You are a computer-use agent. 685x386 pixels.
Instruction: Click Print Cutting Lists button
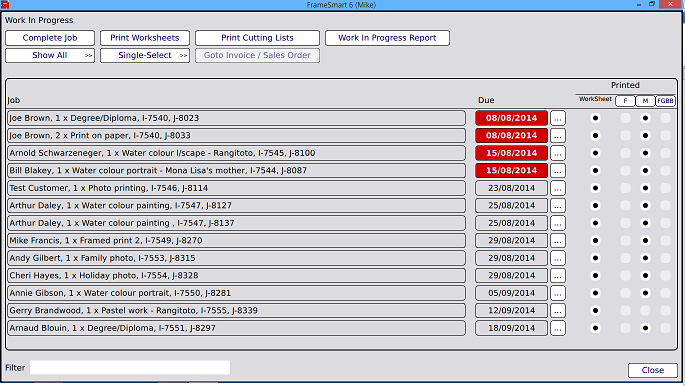tap(257, 38)
